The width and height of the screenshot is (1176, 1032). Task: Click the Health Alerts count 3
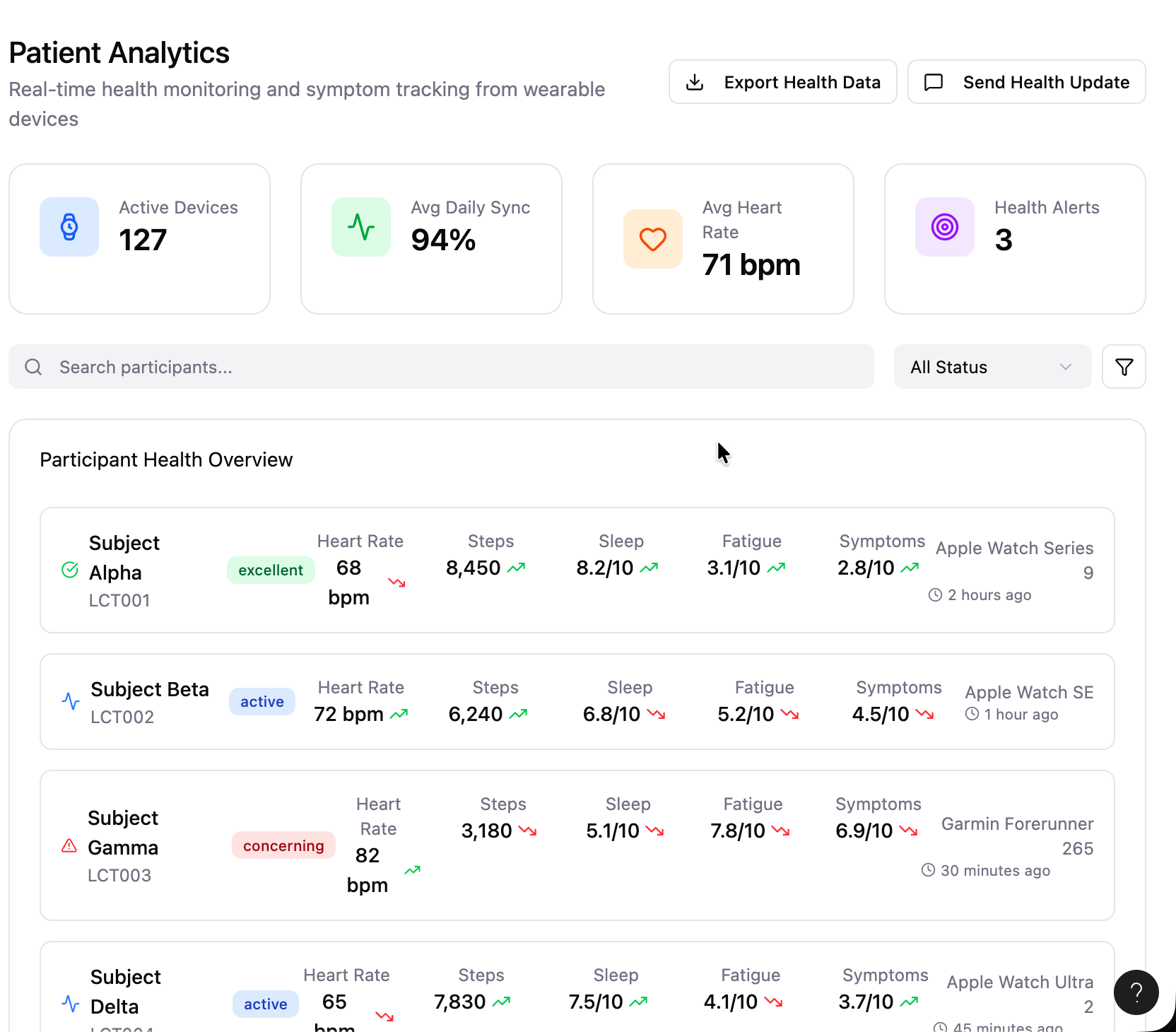click(1004, 240)
